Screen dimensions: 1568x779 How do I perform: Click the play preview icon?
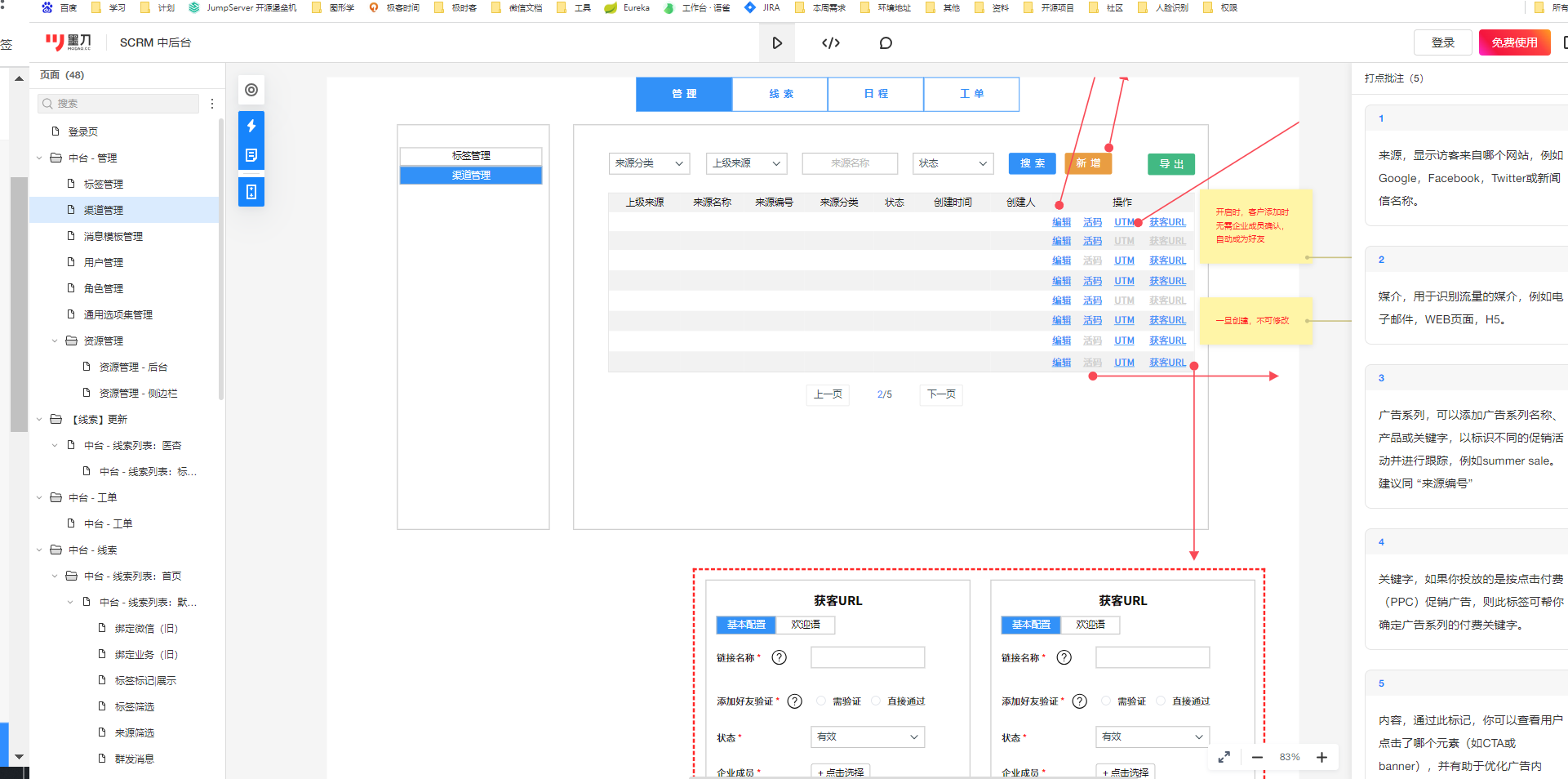[777, 42]
